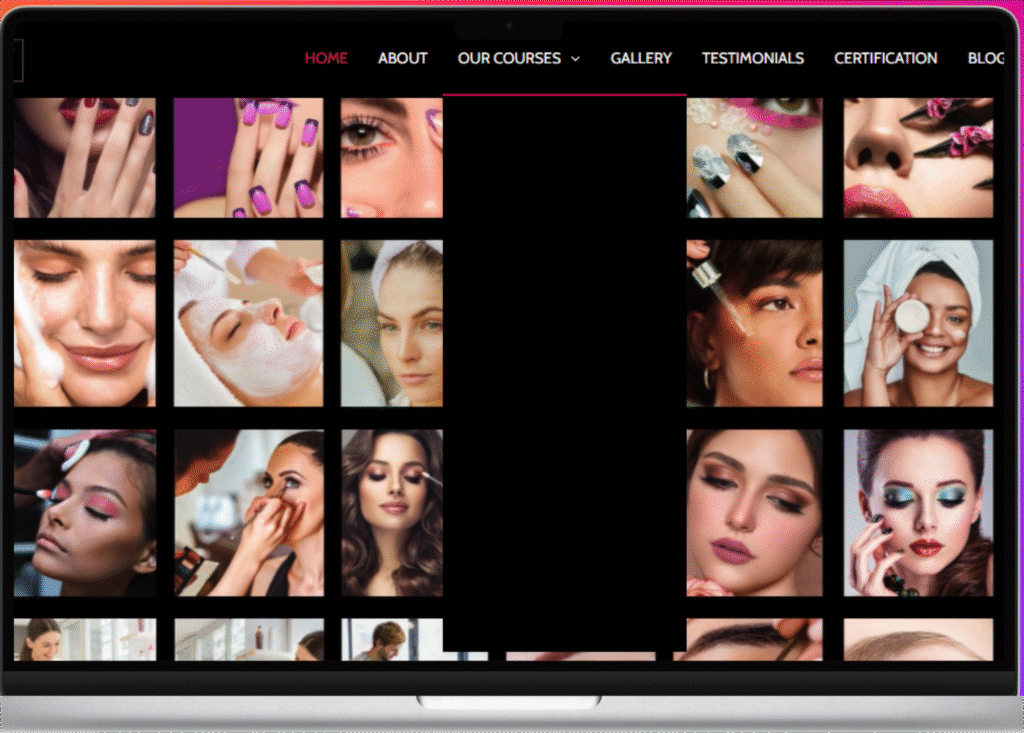Open the OUR COURSES menu

click(509, 58)
